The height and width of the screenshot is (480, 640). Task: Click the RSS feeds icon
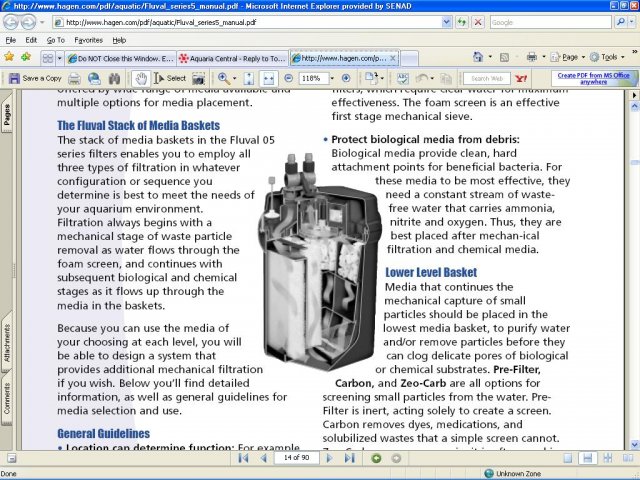(504, 58)
